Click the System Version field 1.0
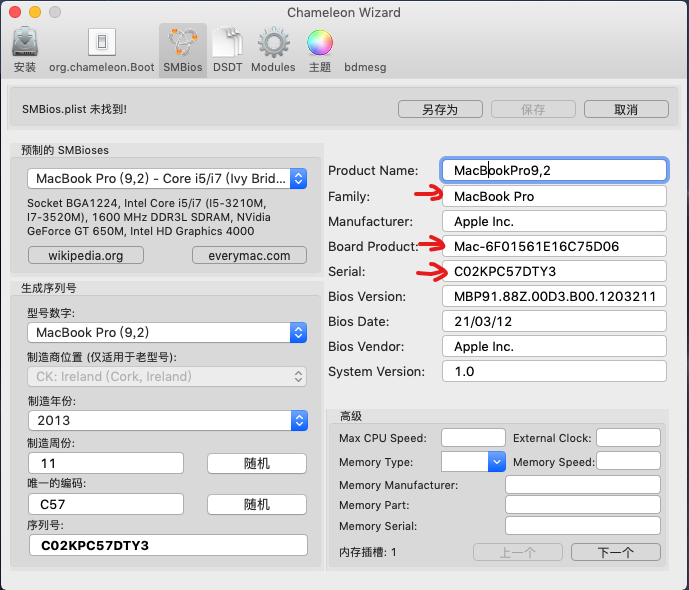The height and width of the screenshot is (590, 689). pyautogui.click(x=554, y=371)
